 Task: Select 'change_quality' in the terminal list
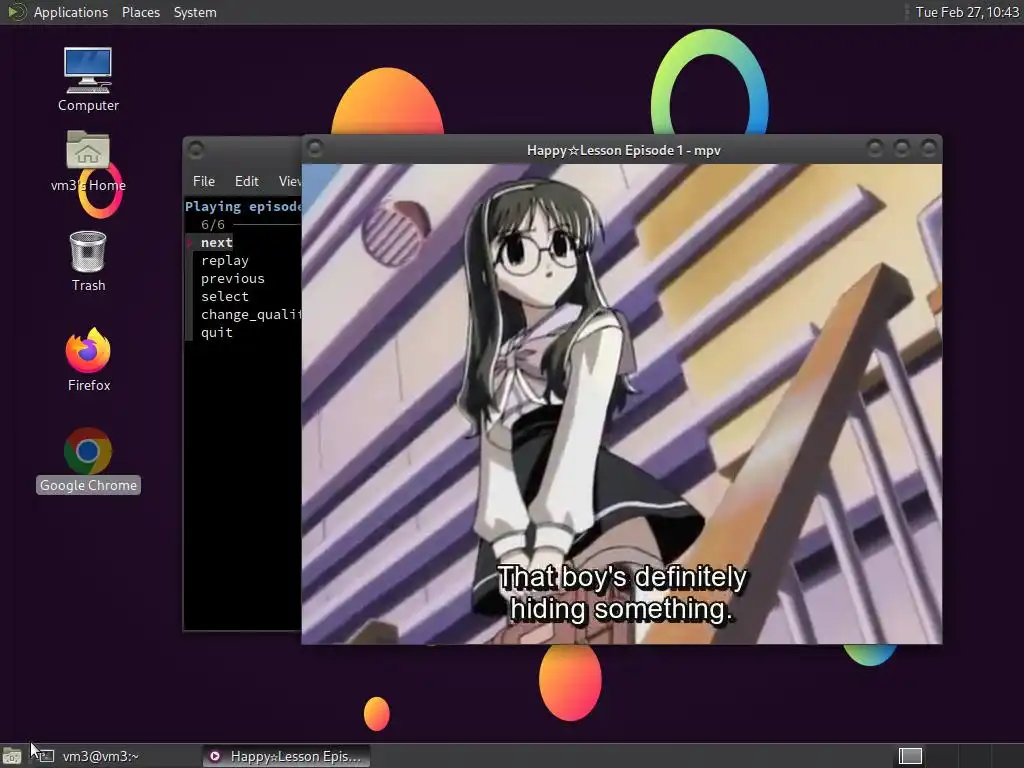[251, 314]
